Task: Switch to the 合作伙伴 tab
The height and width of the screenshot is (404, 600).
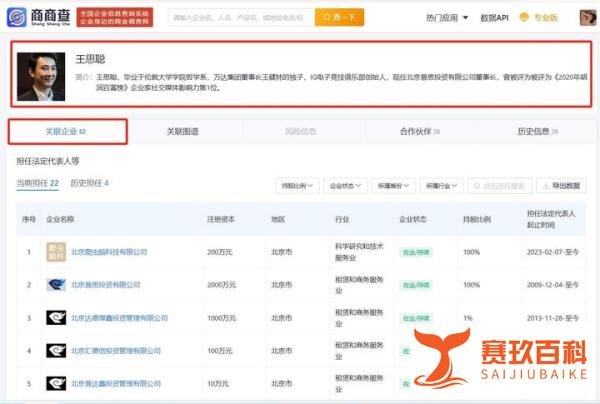Action: (419, 132)
